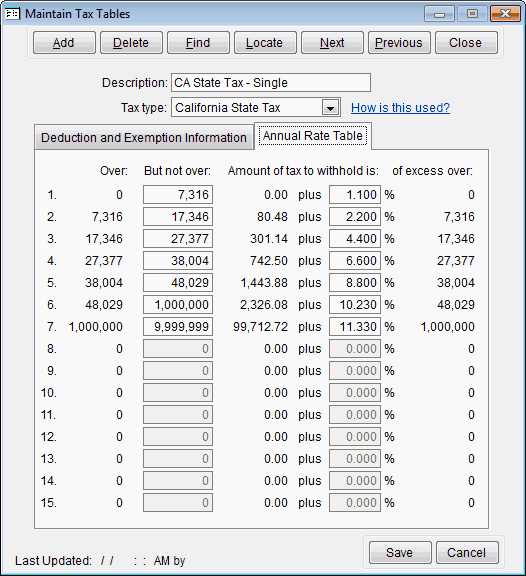Click the Locate button
The image size is (526, 576).
(265, 43)
